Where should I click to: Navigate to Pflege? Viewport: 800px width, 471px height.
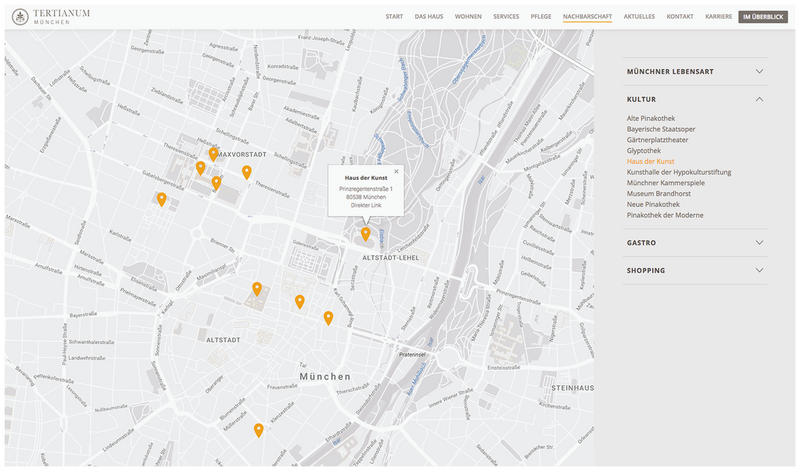tap(541, 16)
